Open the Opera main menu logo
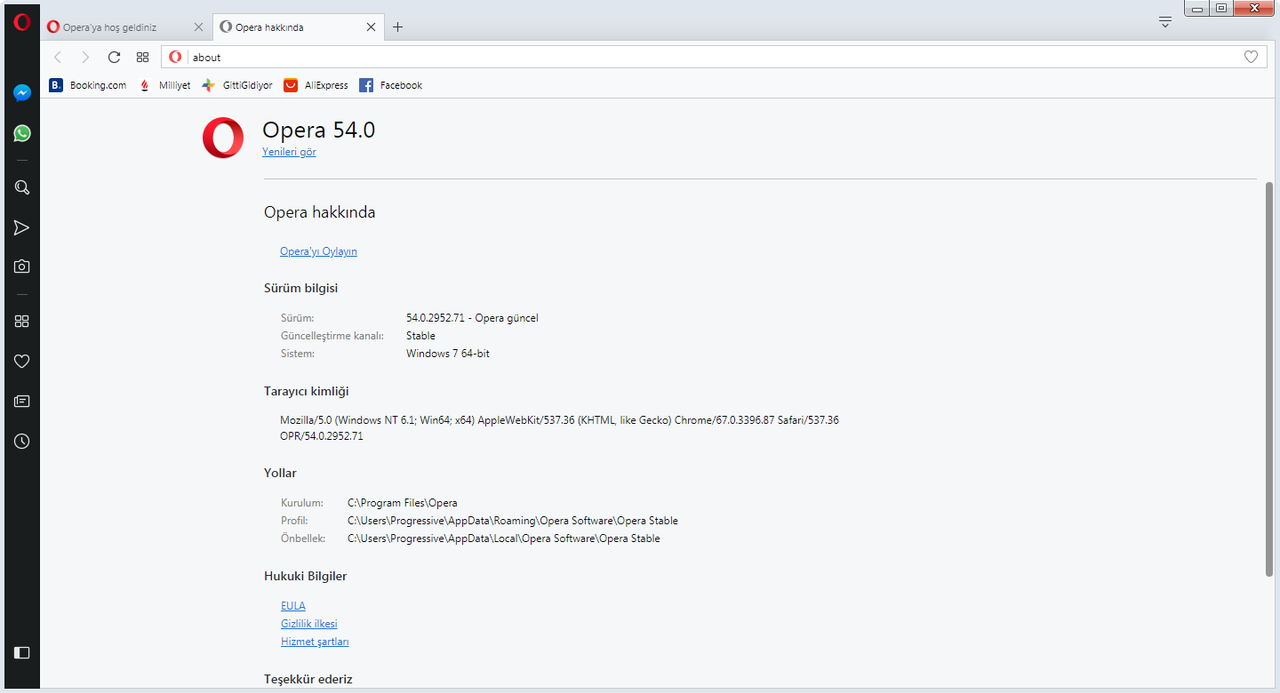Screen dimensions: 1280x693 (22, 23)
